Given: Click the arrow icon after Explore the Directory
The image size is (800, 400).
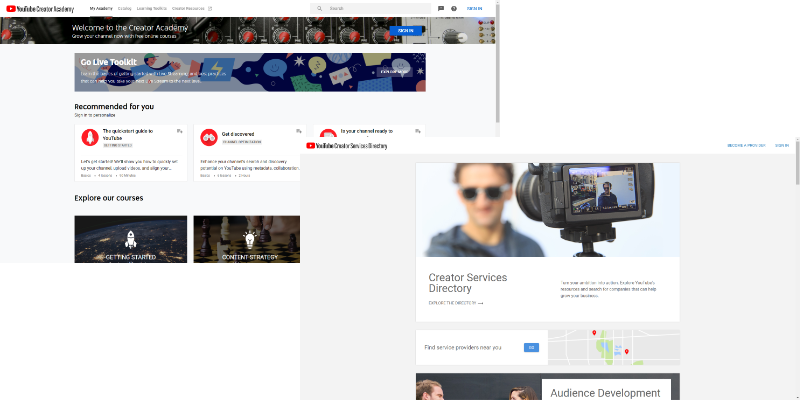Looking at the screenshot, I should [481, 303].
